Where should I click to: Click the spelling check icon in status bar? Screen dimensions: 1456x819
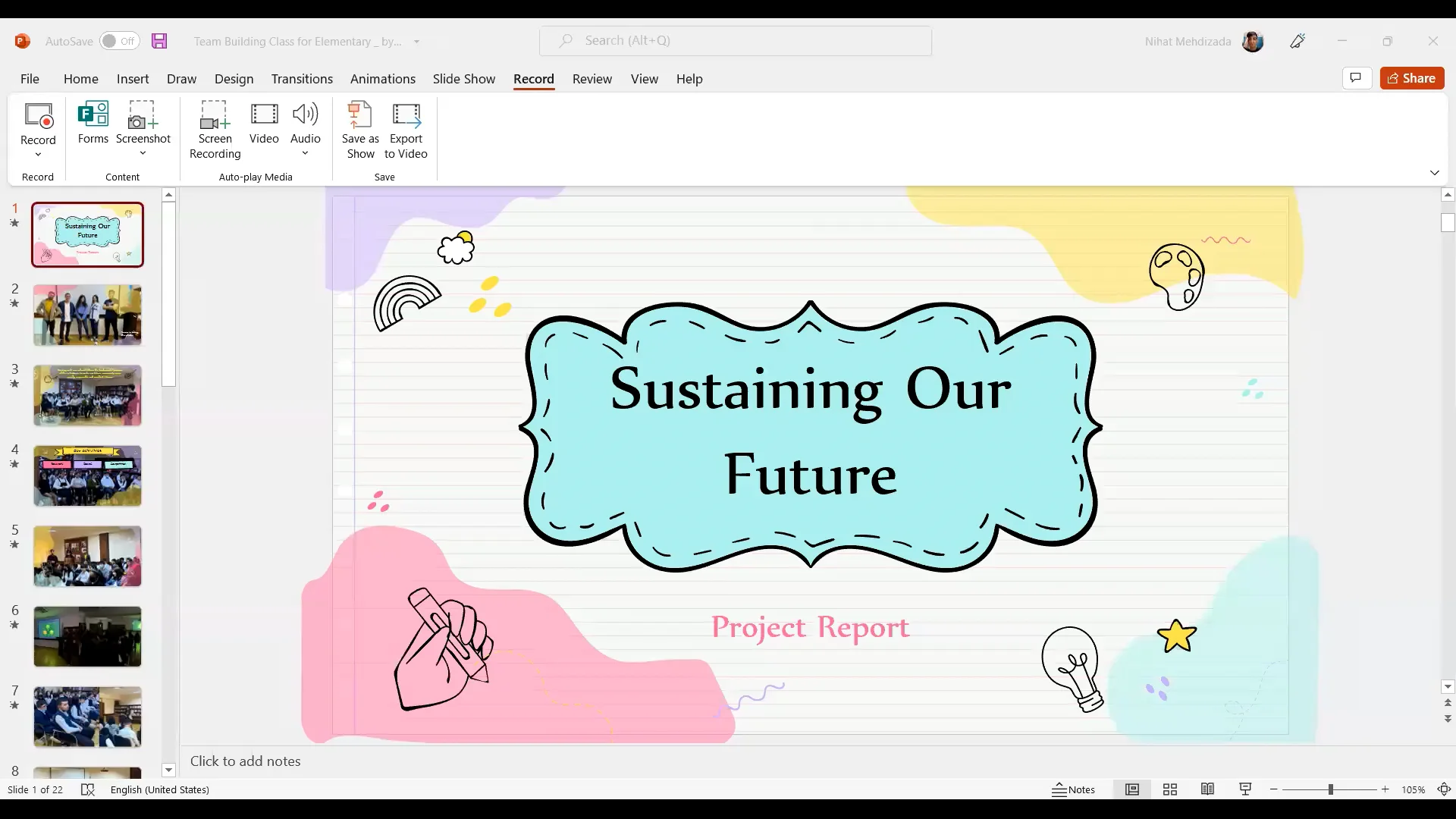88,789
